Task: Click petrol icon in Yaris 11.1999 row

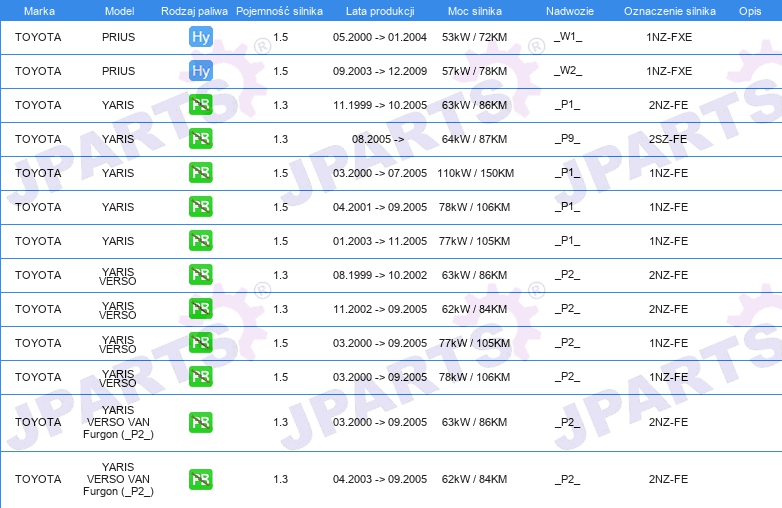Action: coord(200,105)
